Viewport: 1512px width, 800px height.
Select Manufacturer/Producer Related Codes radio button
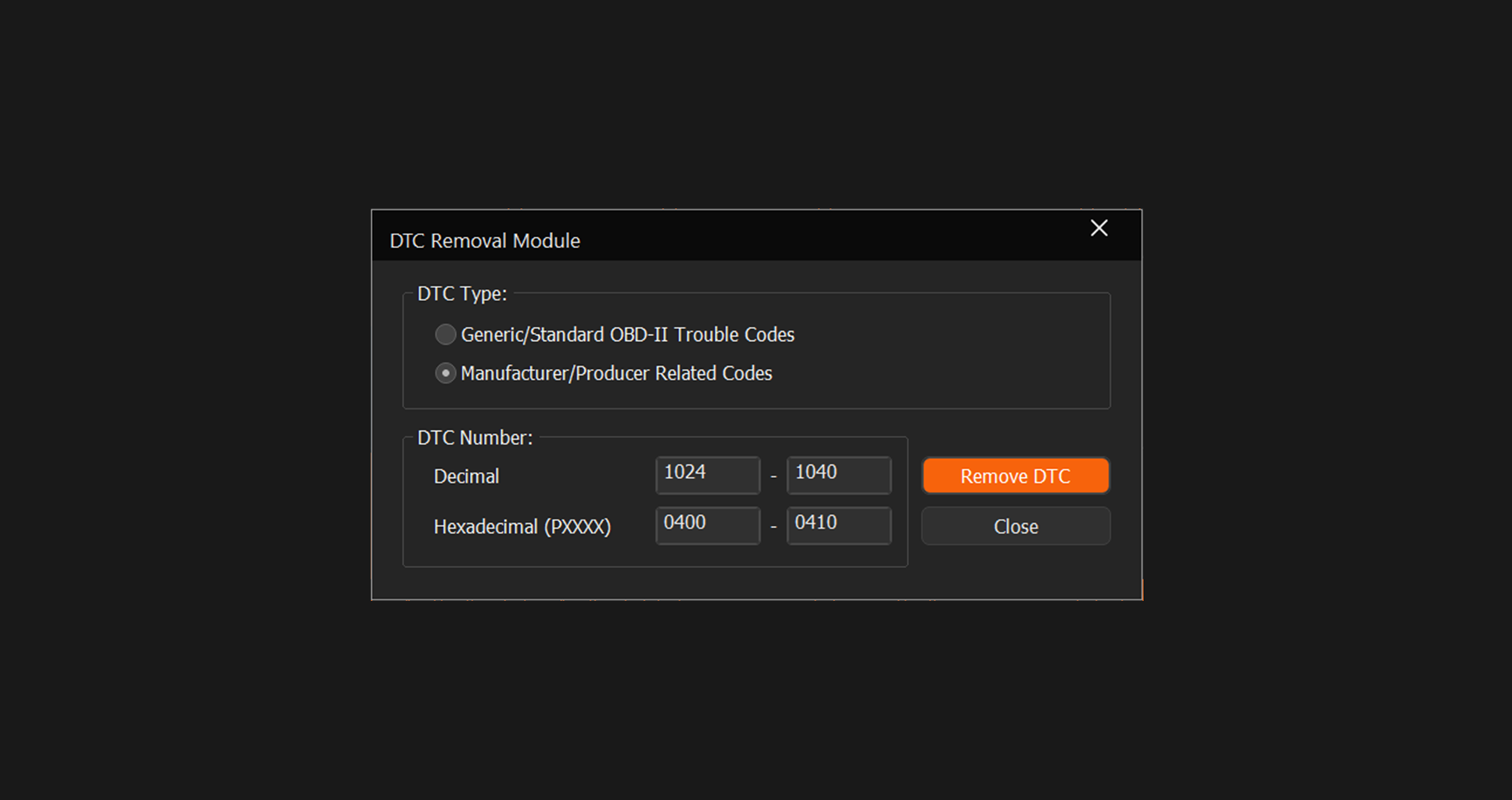click(x=445, y=374)
